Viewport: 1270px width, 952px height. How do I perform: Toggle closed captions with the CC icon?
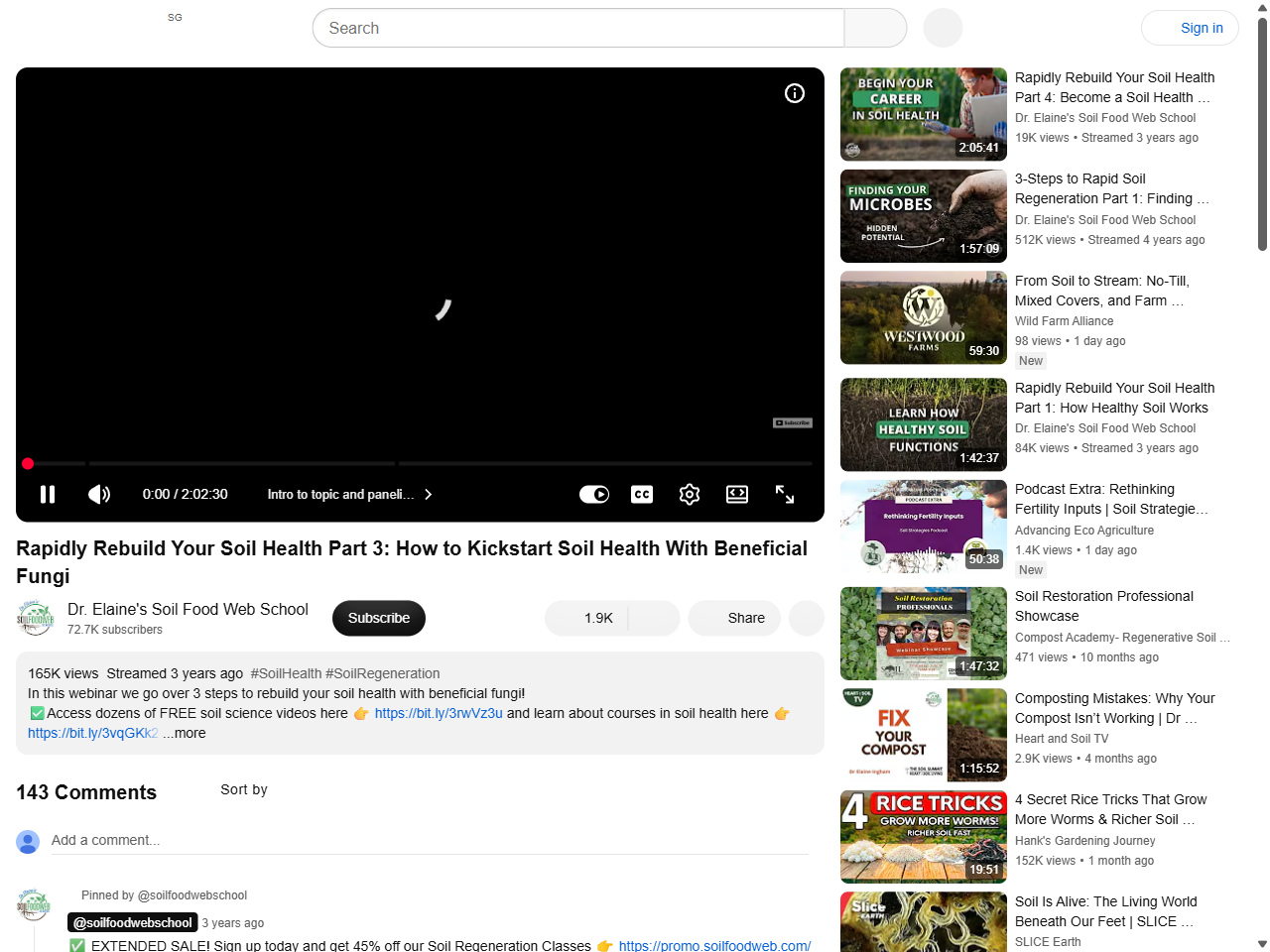pos(642,494)
